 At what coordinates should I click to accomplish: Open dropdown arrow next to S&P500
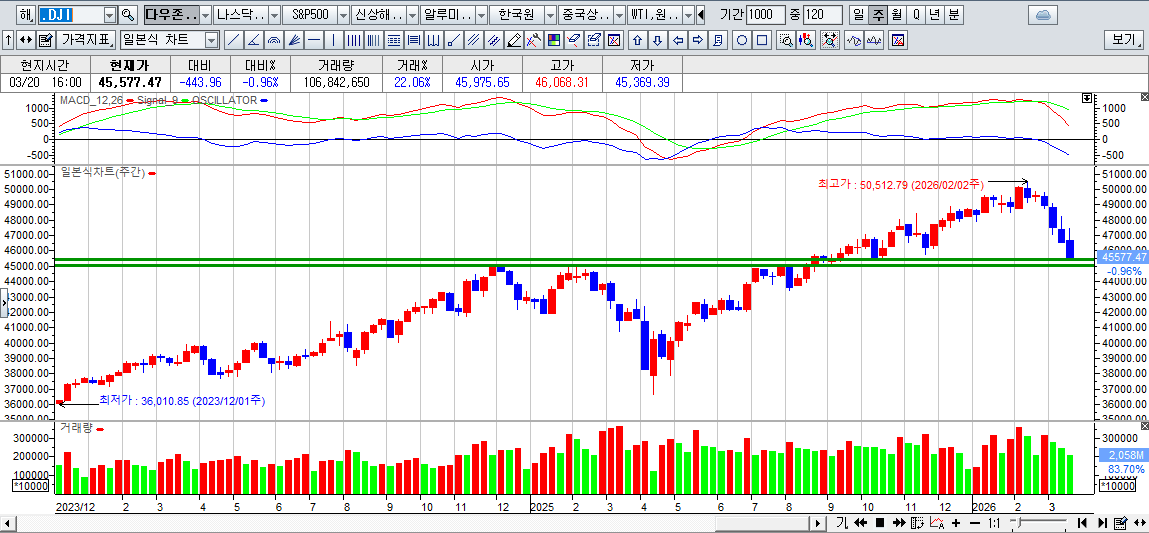[x=343, y=15]
